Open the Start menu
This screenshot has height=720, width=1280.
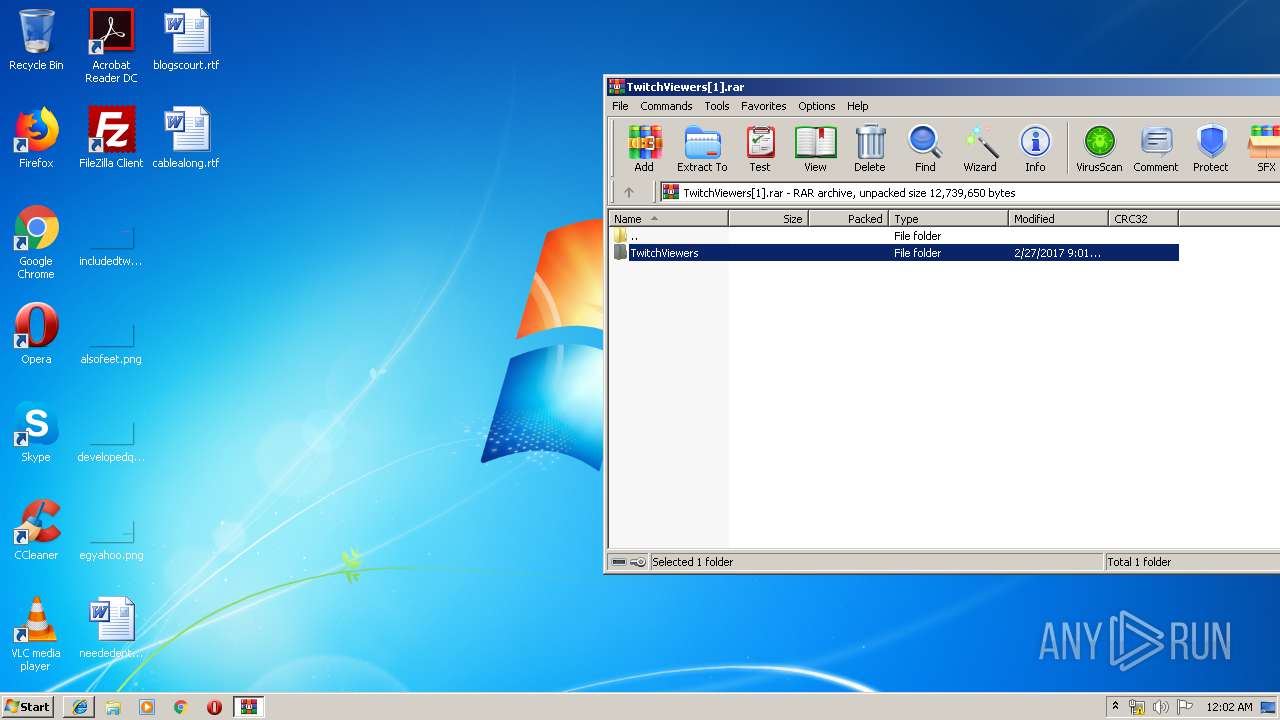tap(28, 707)
